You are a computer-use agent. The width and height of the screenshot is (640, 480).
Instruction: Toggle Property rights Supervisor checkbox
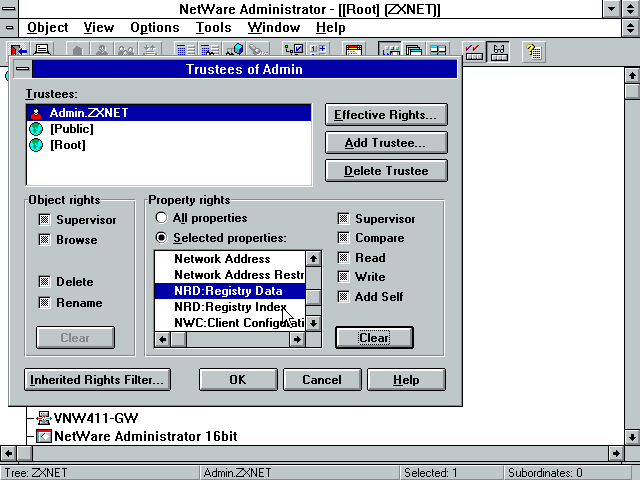pos(344,219)
